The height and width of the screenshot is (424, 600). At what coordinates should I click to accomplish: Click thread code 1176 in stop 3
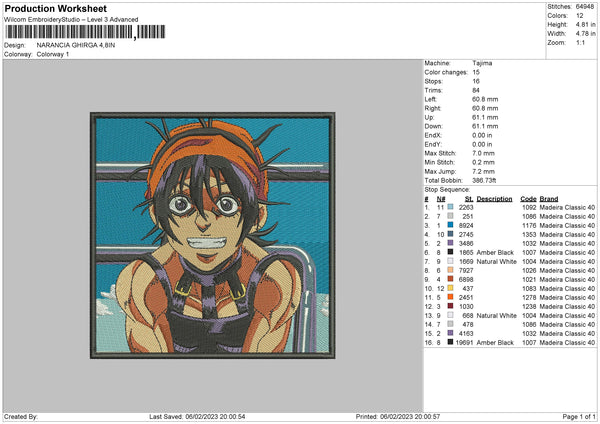click(x=529, y=225)
